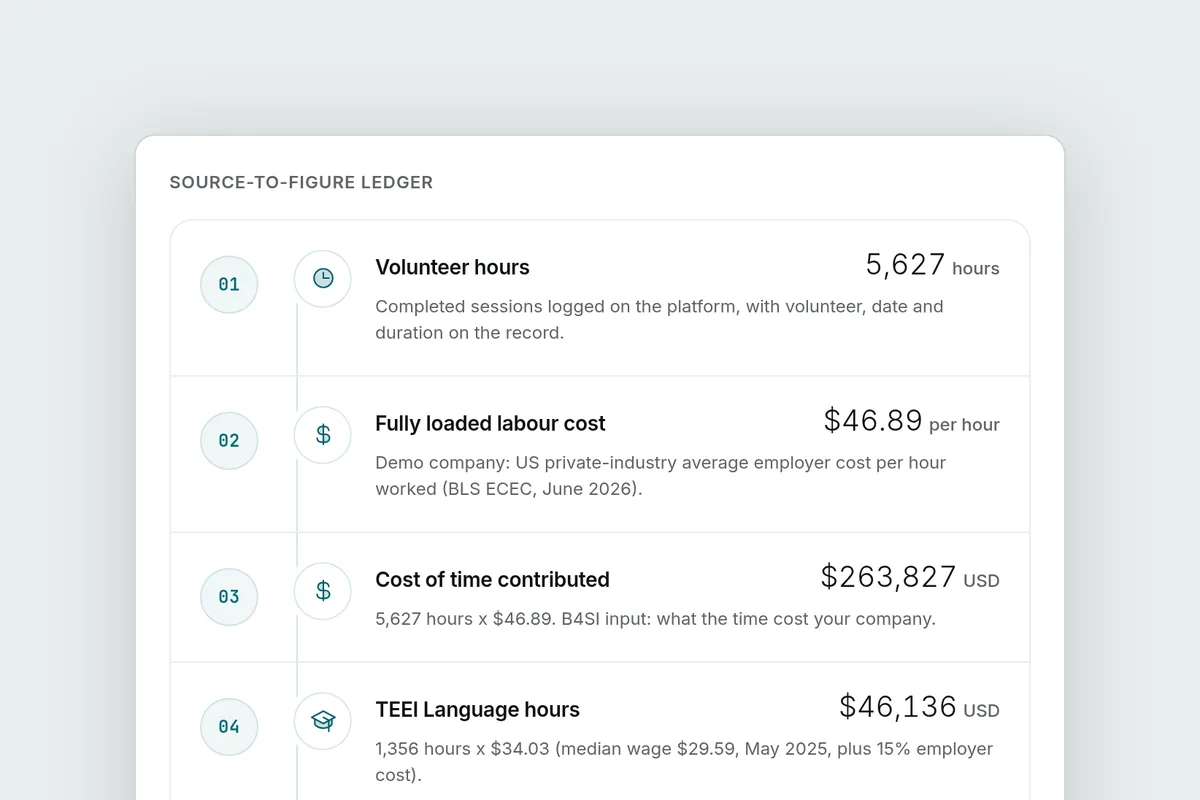Click the $46,136 USD amount
This screenshot has height=800, width=1200.
pos(919,707)
